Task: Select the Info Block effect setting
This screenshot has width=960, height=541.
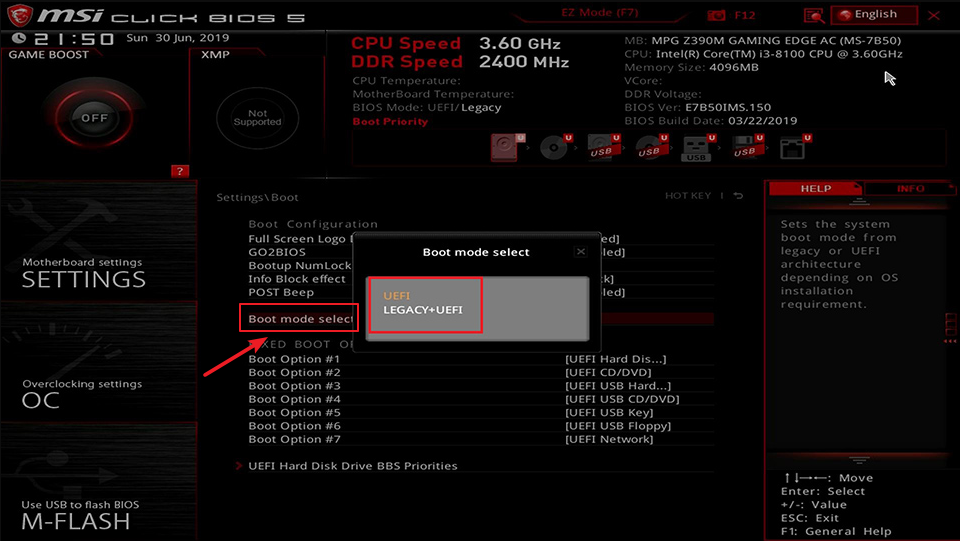Action: [x=297, y=279]
